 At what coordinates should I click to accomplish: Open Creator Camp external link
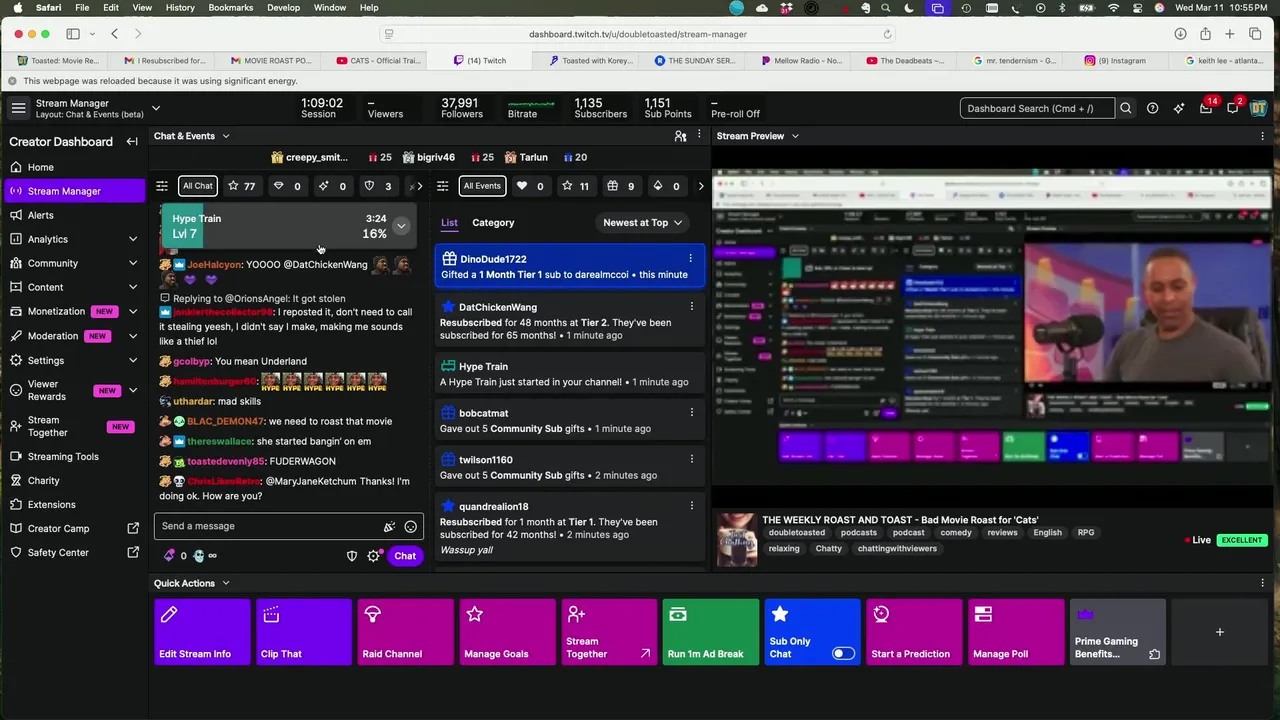[x=75, y=528]
